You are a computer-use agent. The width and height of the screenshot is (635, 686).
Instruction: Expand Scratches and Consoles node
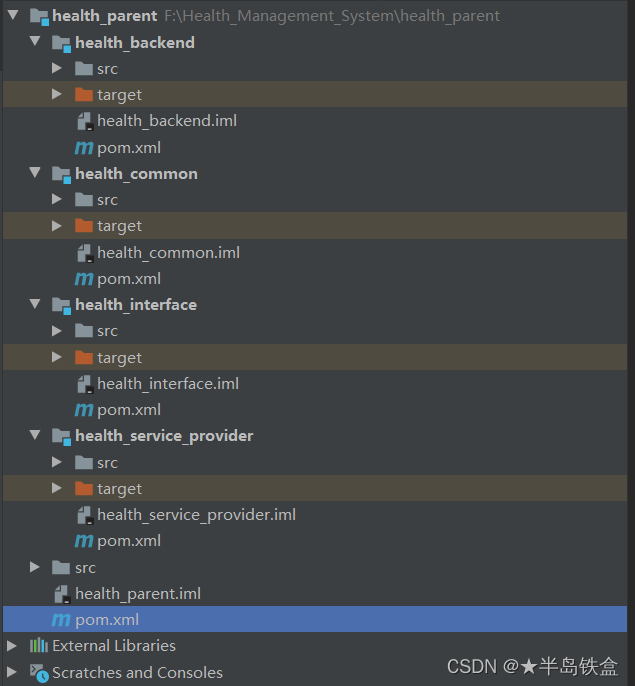[12, 672]
